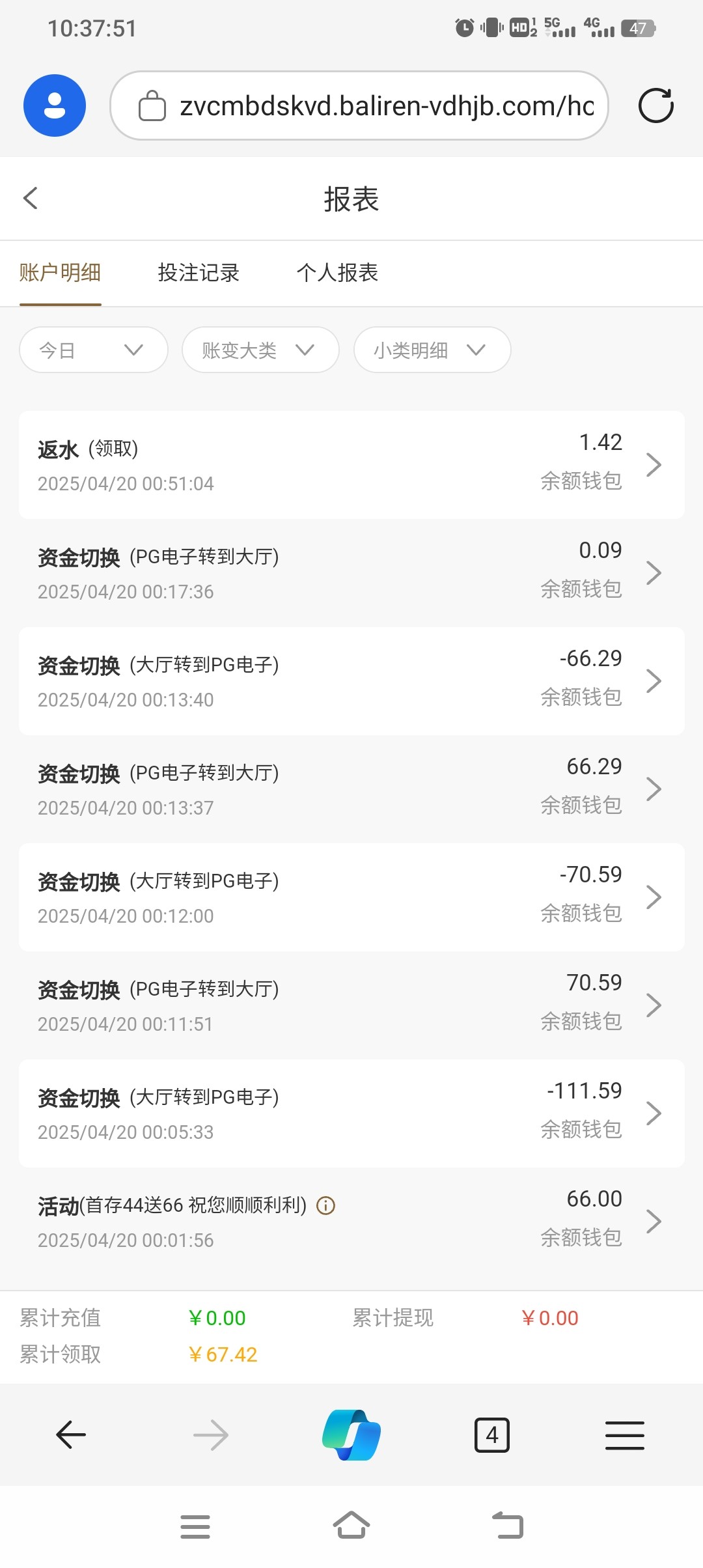The width and height of the screenshot is (703, 1568).
Task: Switch to the 投注记录 tab
Action: tap(199, 273)
